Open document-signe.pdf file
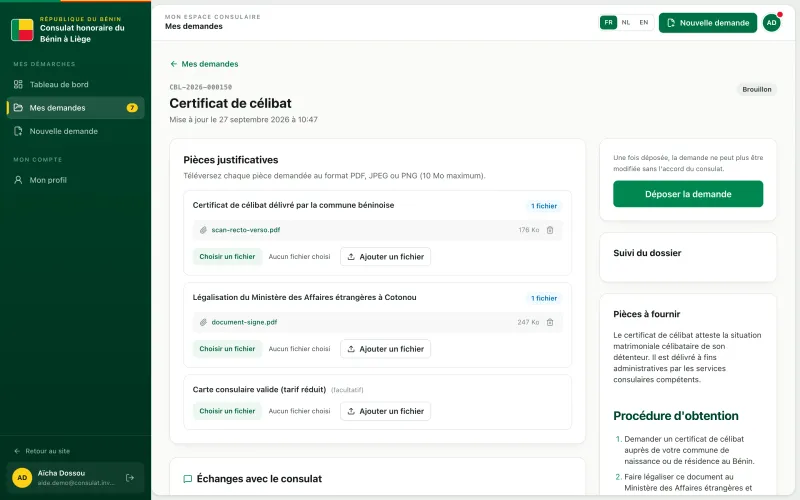Viewport: 800px width, 500px height. pyautogui.click(x=244, y=322)
